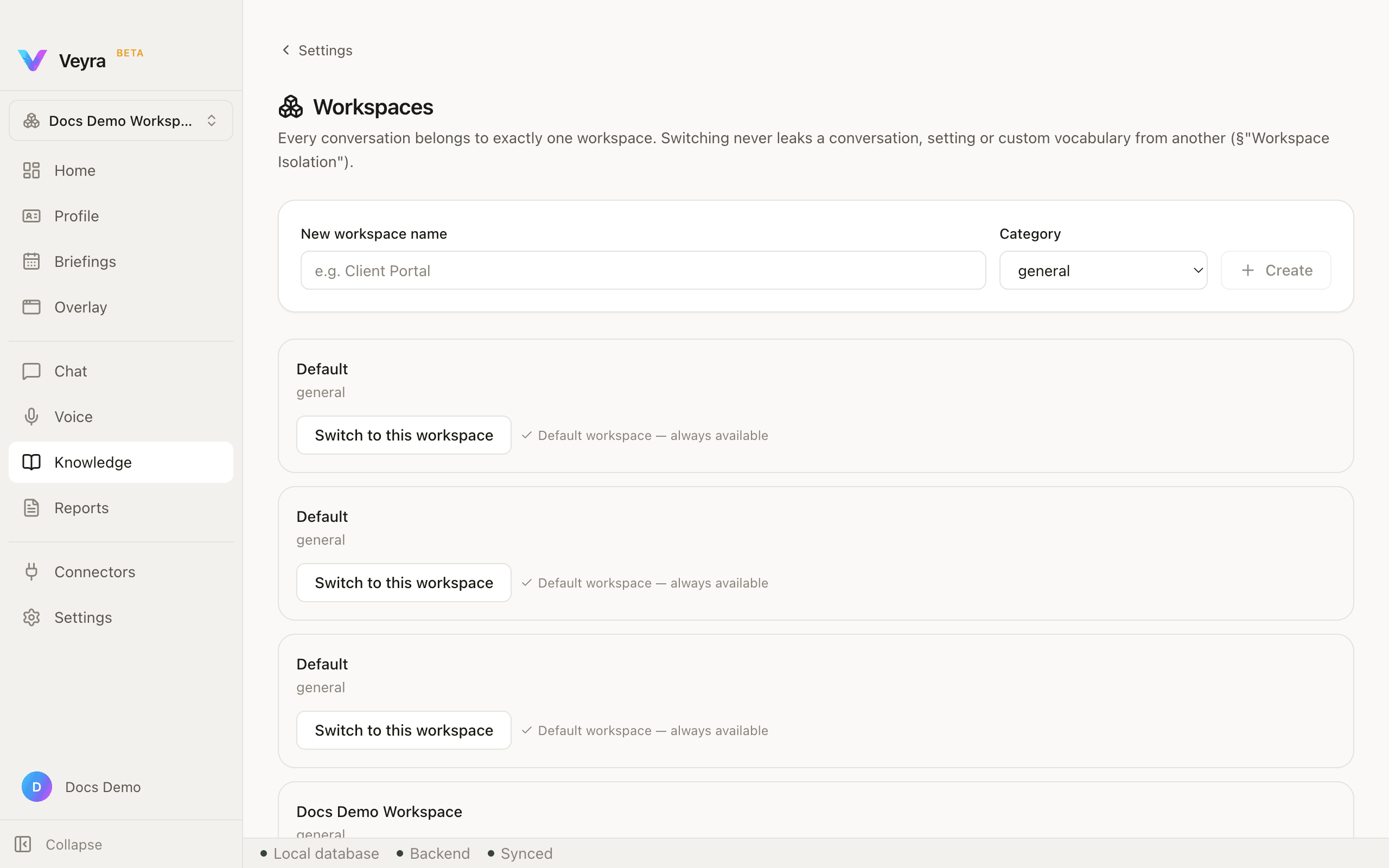Click the Settings gear icon in sidebar
Viewport: 1389px width, 868px height.
point(31,617)
